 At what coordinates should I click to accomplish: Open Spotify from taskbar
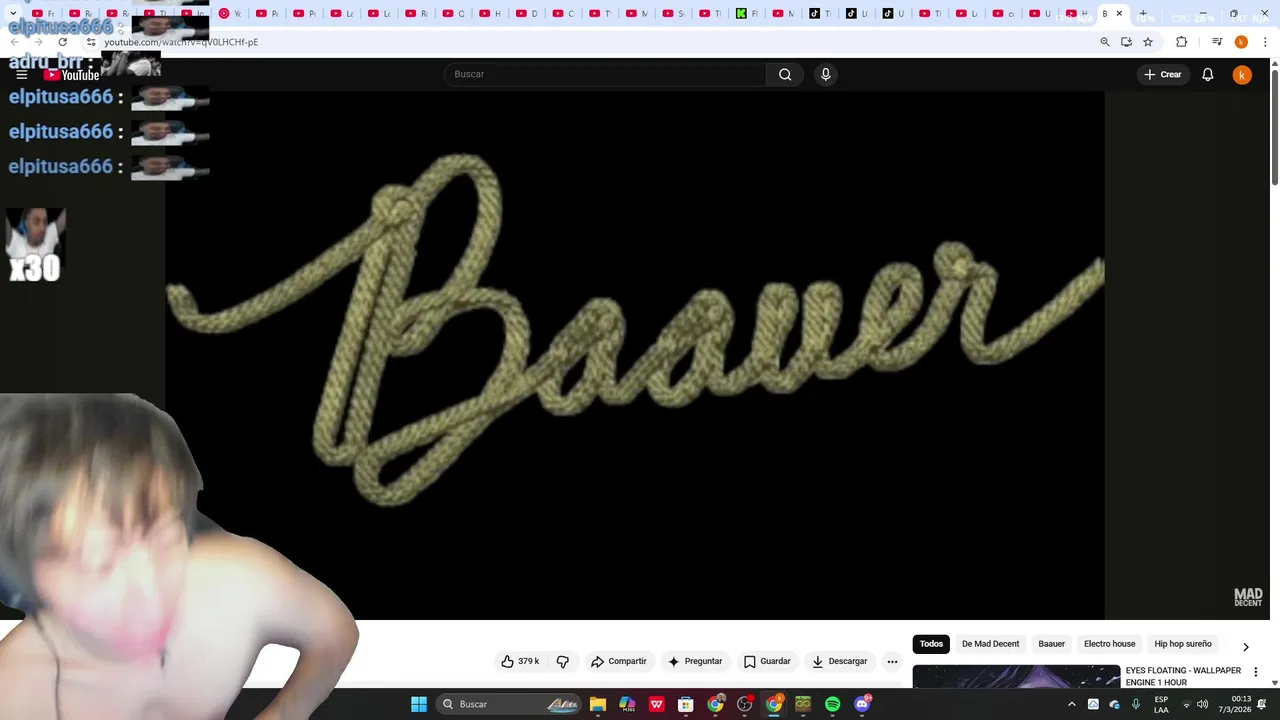[833, 704]
